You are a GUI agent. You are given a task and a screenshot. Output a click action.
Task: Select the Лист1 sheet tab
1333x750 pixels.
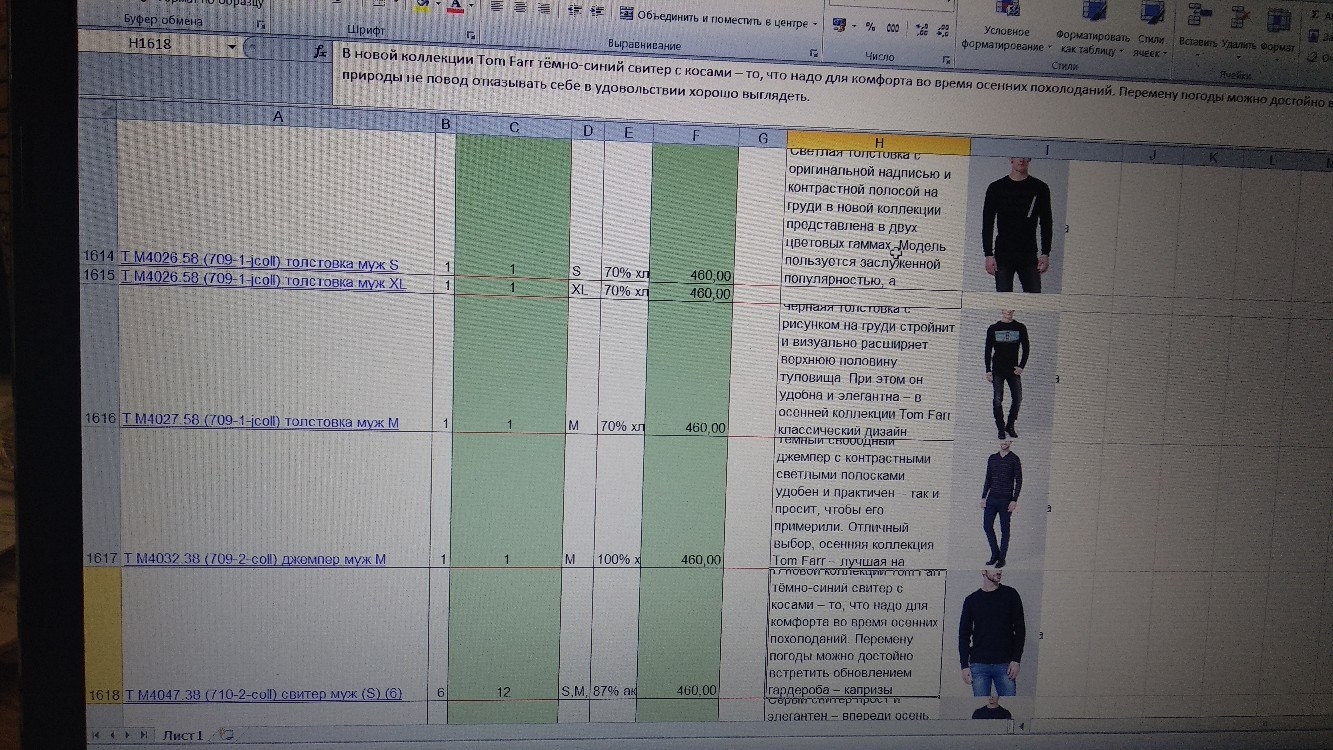(x=182, y=735)
